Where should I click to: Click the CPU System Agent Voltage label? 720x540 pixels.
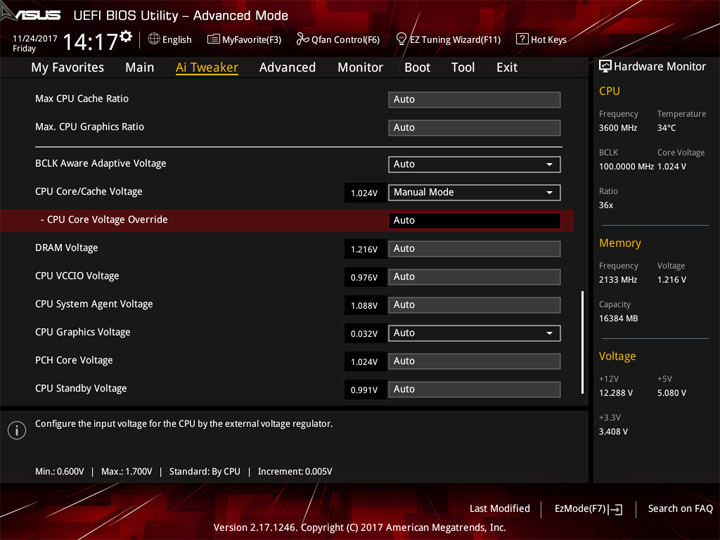point(94,304)
